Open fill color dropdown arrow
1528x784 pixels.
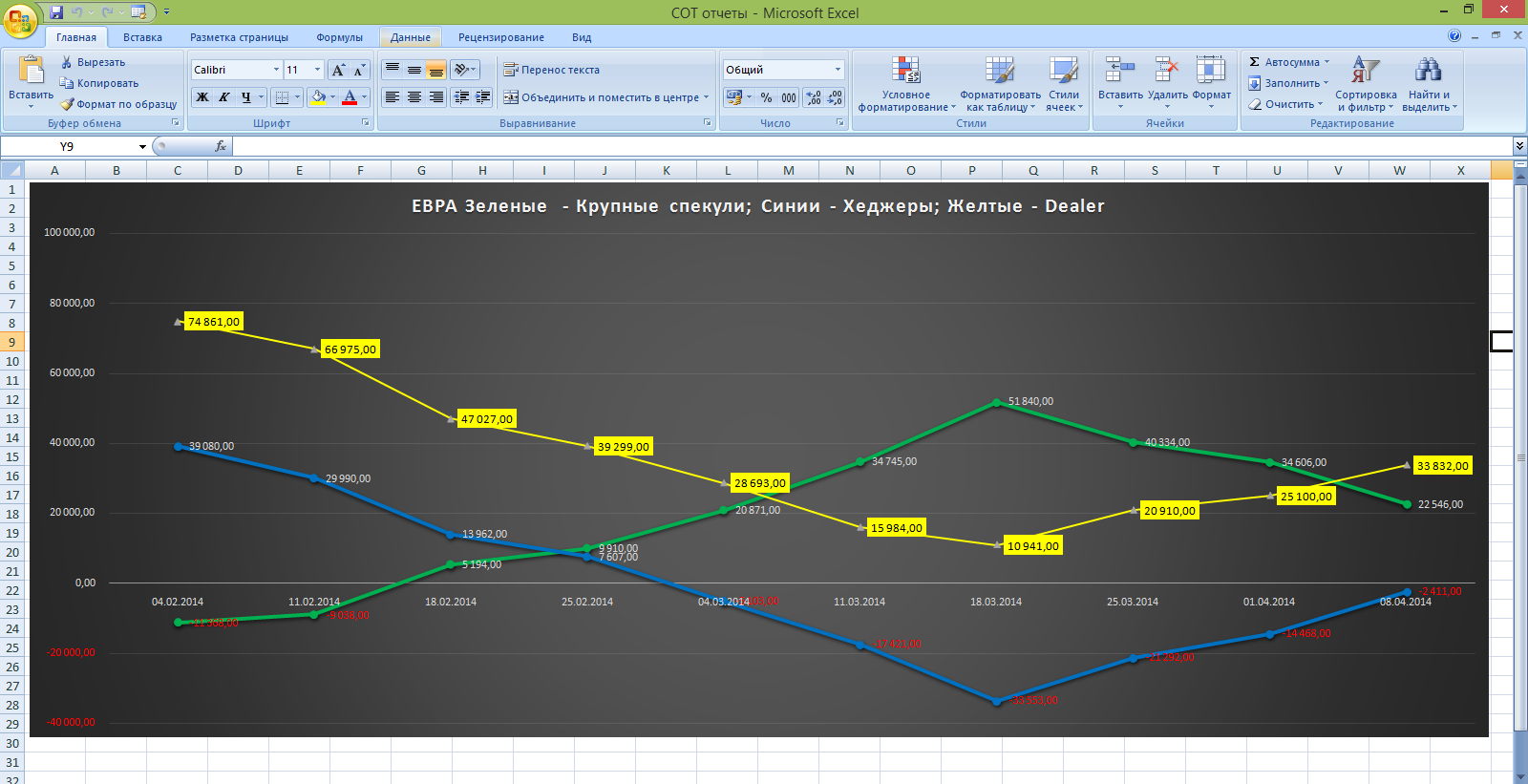point(332,97)
